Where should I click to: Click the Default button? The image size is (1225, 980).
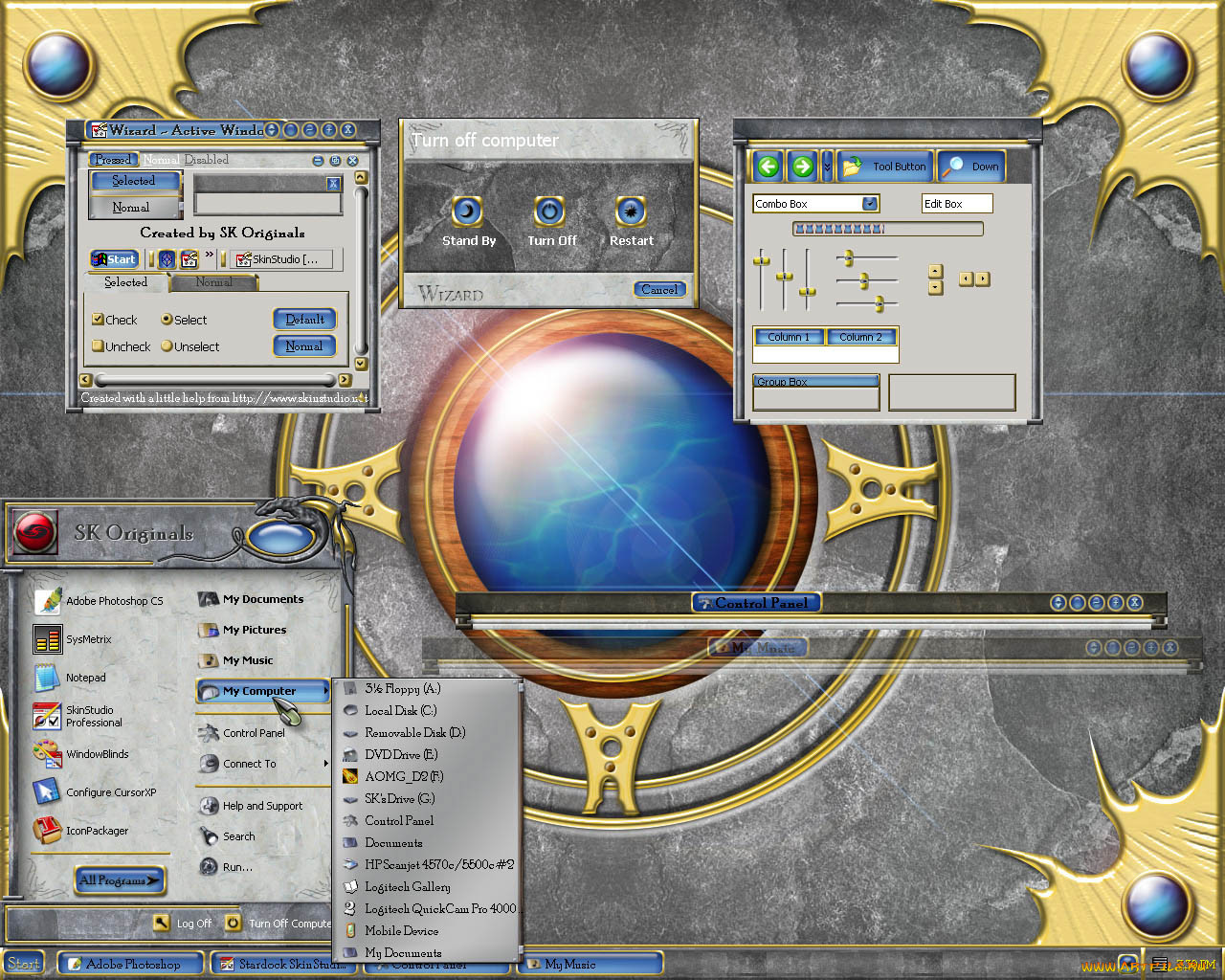click(304, 319)
